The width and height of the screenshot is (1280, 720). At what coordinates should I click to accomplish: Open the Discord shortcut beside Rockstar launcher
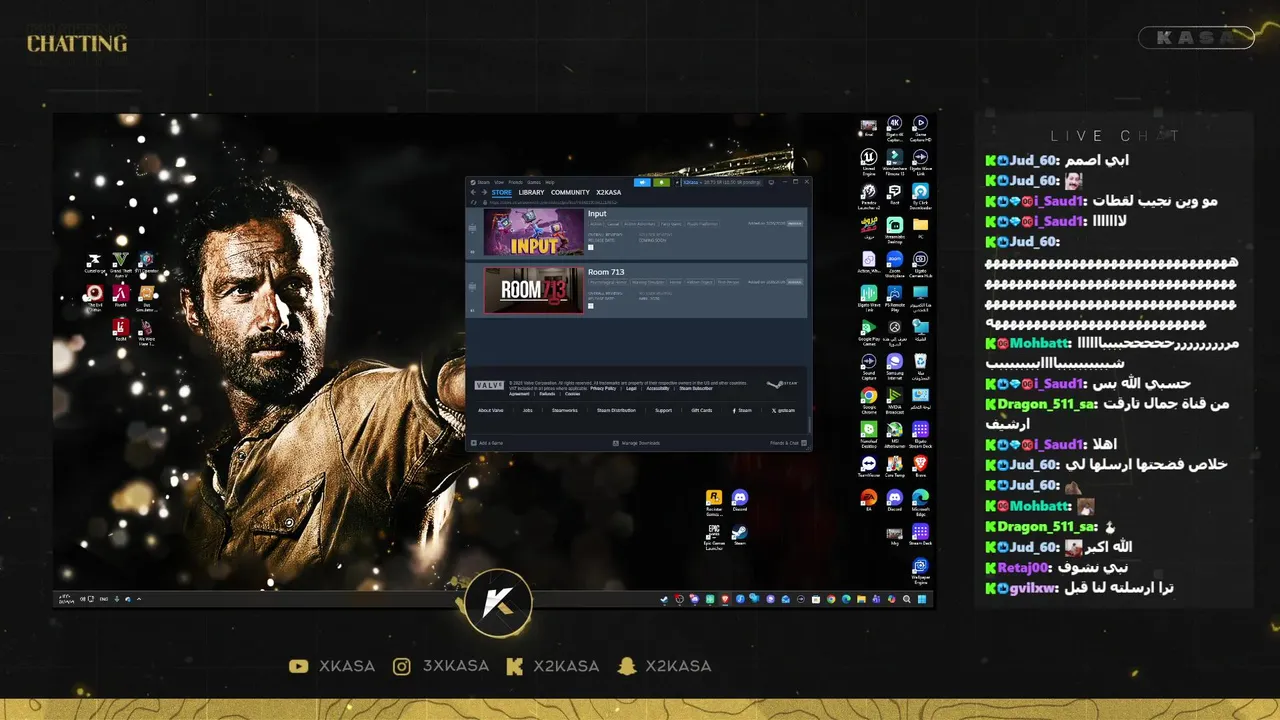point(740,500)
